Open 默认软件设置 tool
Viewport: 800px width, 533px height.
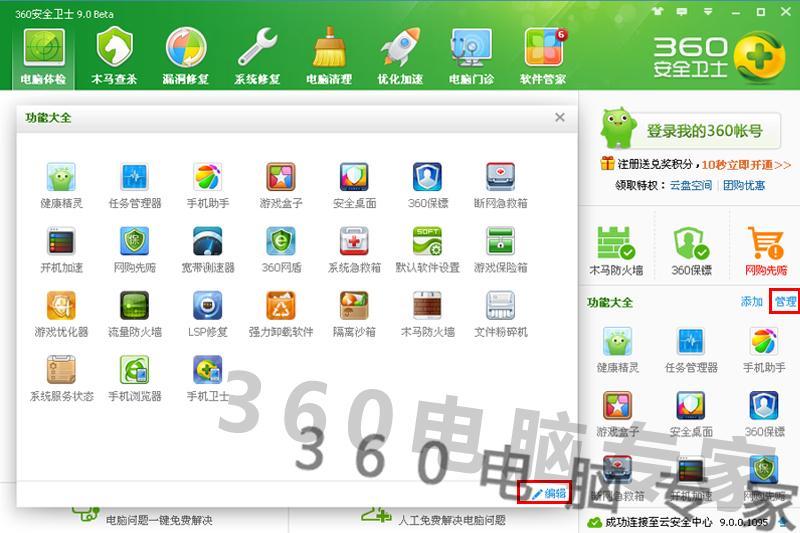tap(428, 250)
